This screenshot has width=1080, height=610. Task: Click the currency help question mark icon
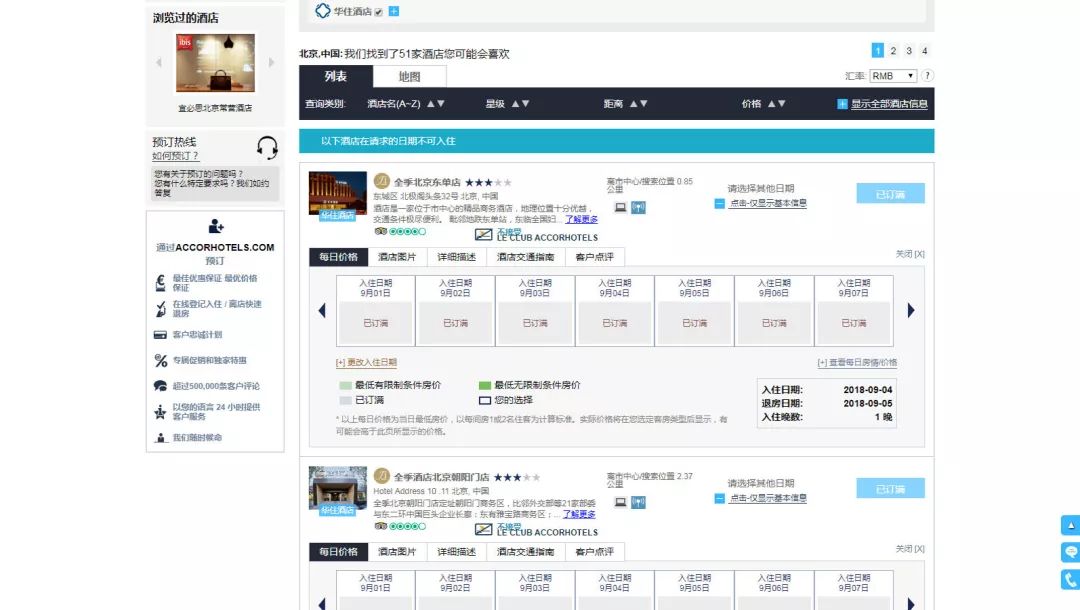click(x=927, y=76)
